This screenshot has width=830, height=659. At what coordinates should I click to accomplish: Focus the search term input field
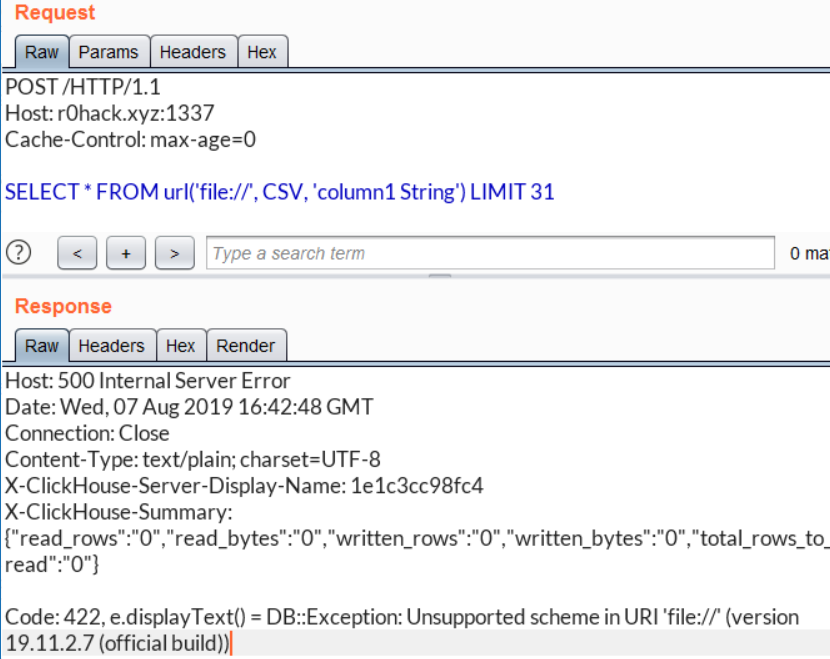click(x=490, y=253)
